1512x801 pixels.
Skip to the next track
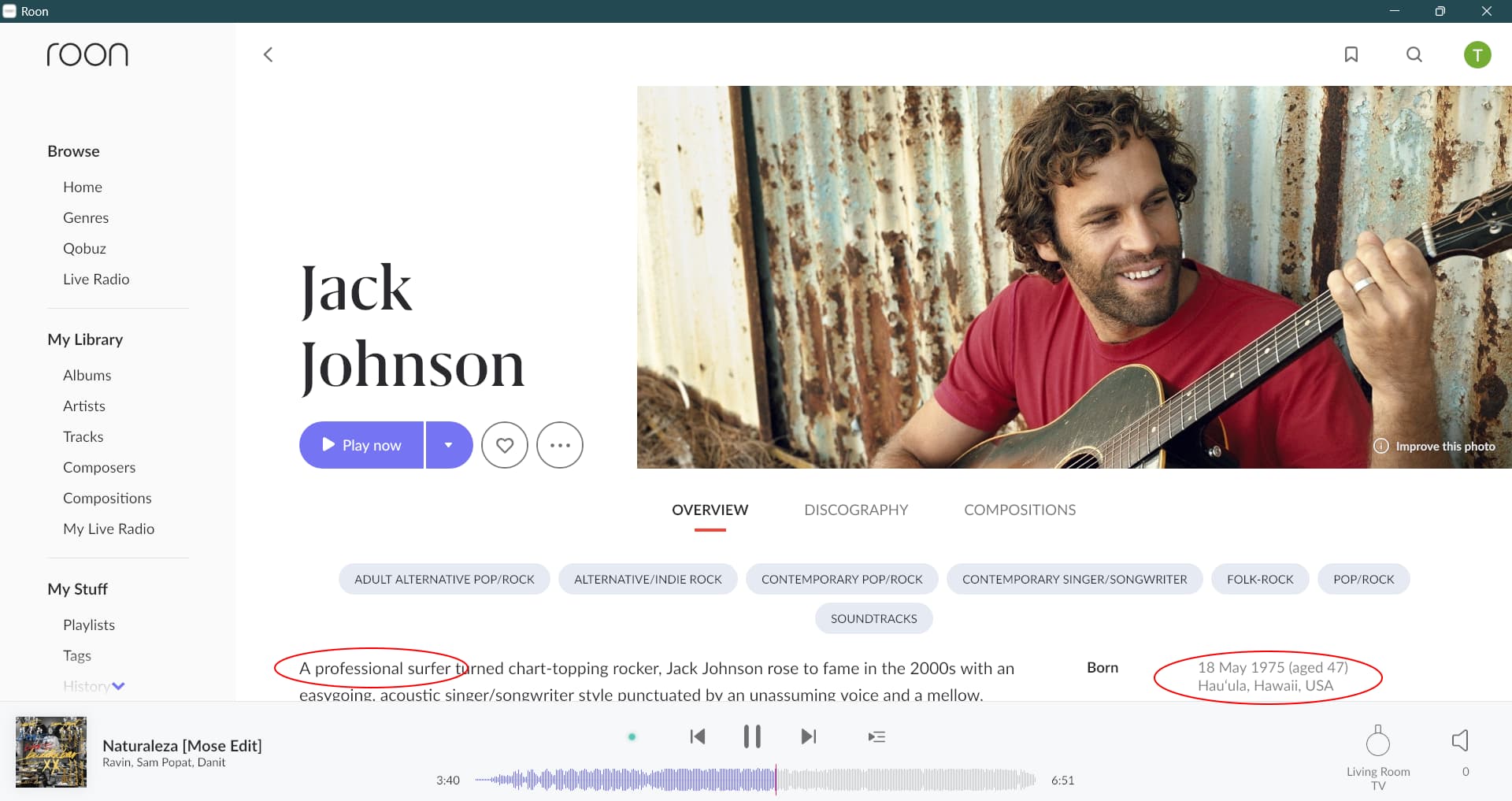tap(808, 736)
